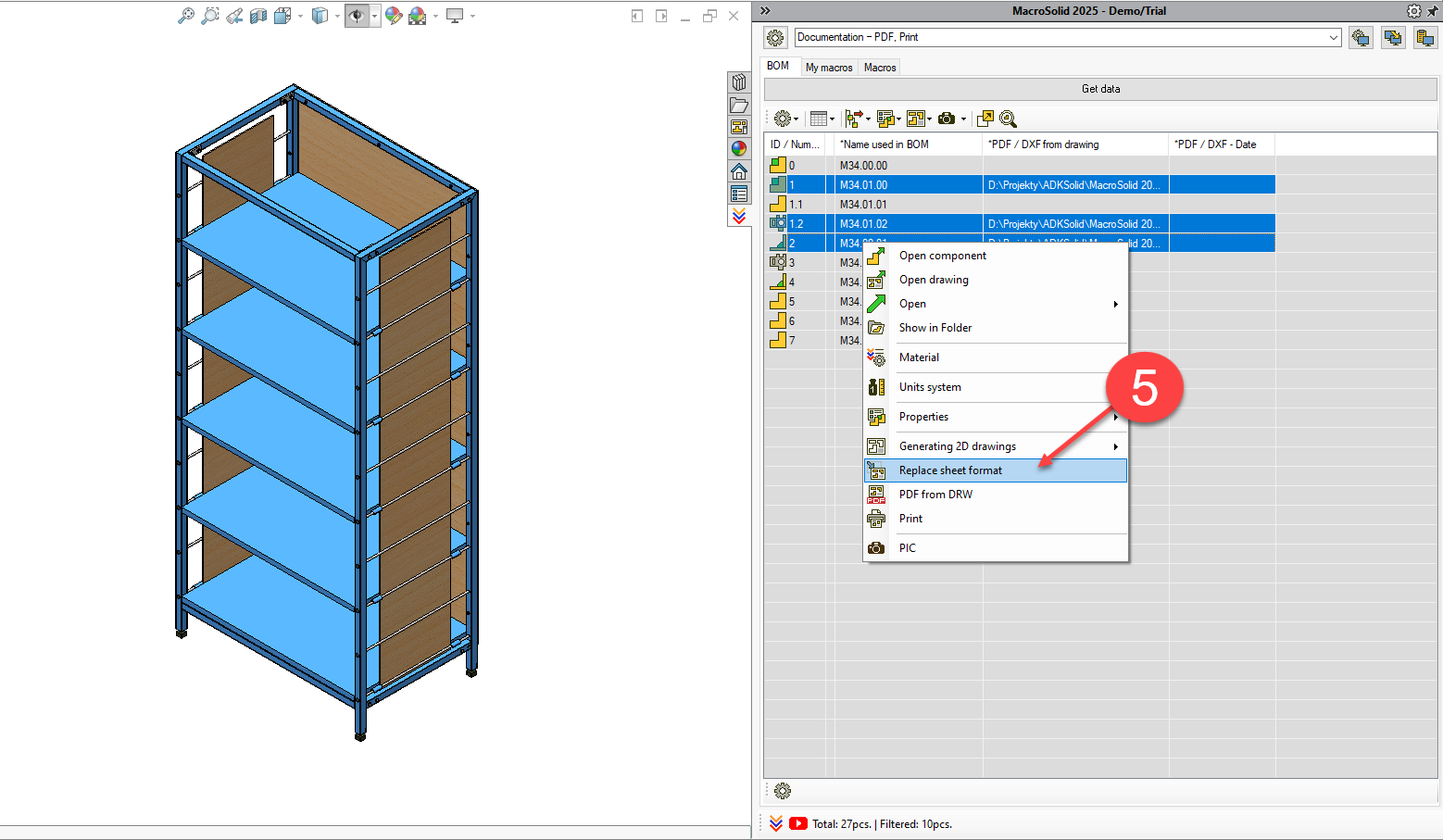Choose Replace sheet format menu item
The image size is (1443, 840).
996,470
